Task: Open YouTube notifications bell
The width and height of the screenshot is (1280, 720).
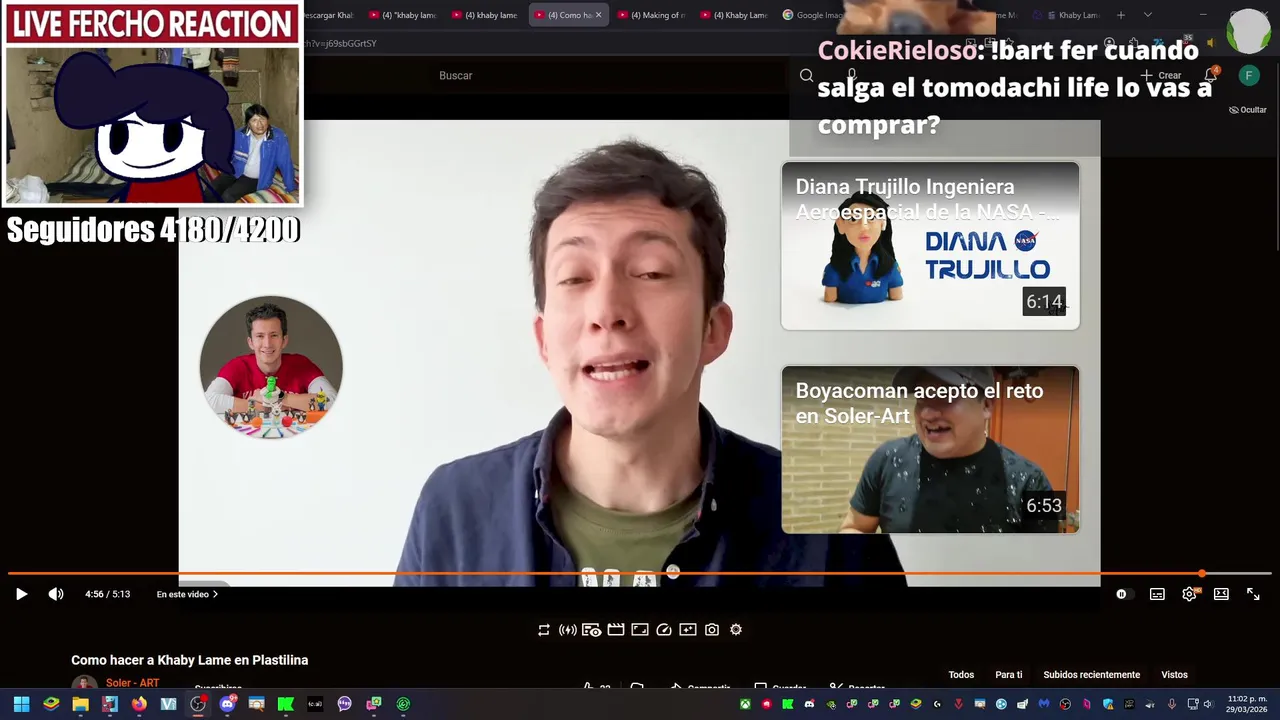Action: tap(1211, 75)
